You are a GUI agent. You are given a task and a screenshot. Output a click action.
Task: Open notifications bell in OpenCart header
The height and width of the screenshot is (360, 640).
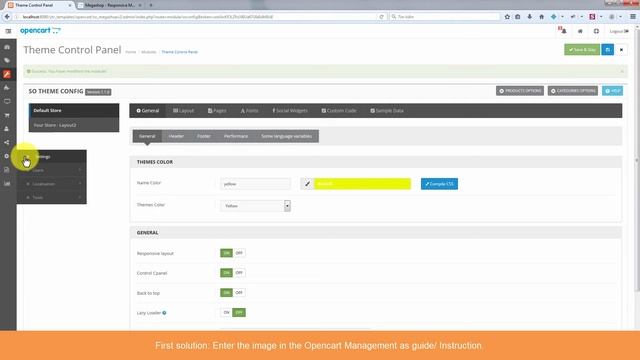coord(563,31)
